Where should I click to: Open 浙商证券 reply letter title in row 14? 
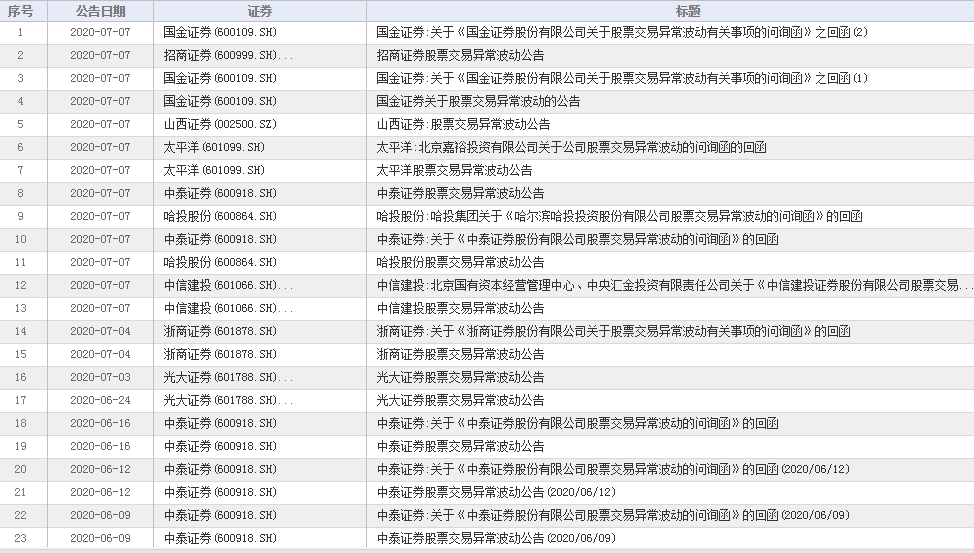click(x=613, y=331)
